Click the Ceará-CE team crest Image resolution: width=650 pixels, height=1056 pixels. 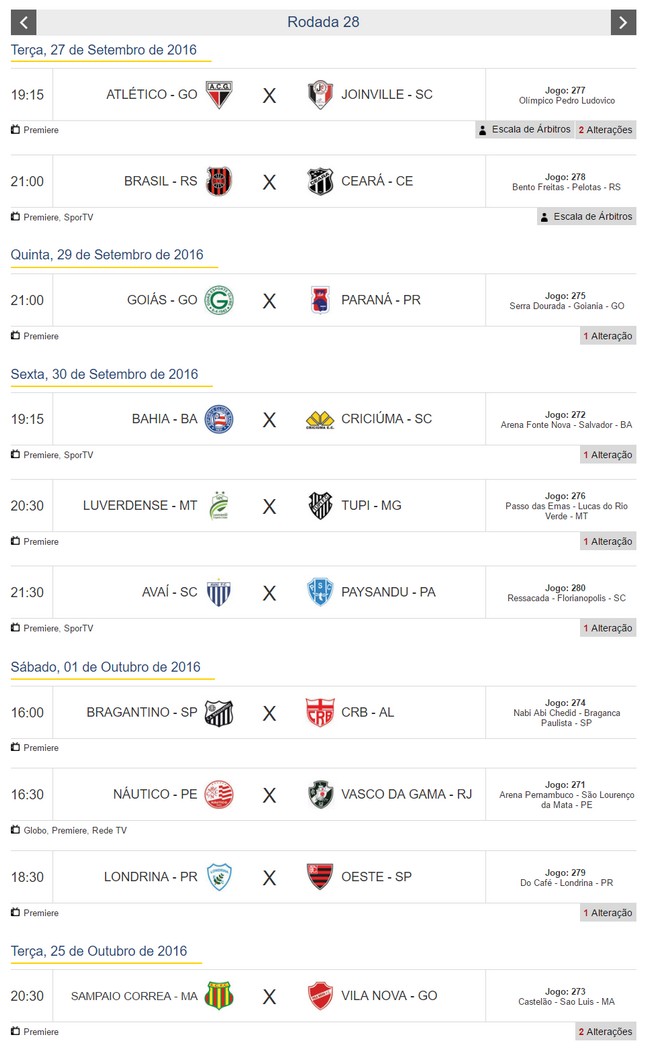[320, 181]
